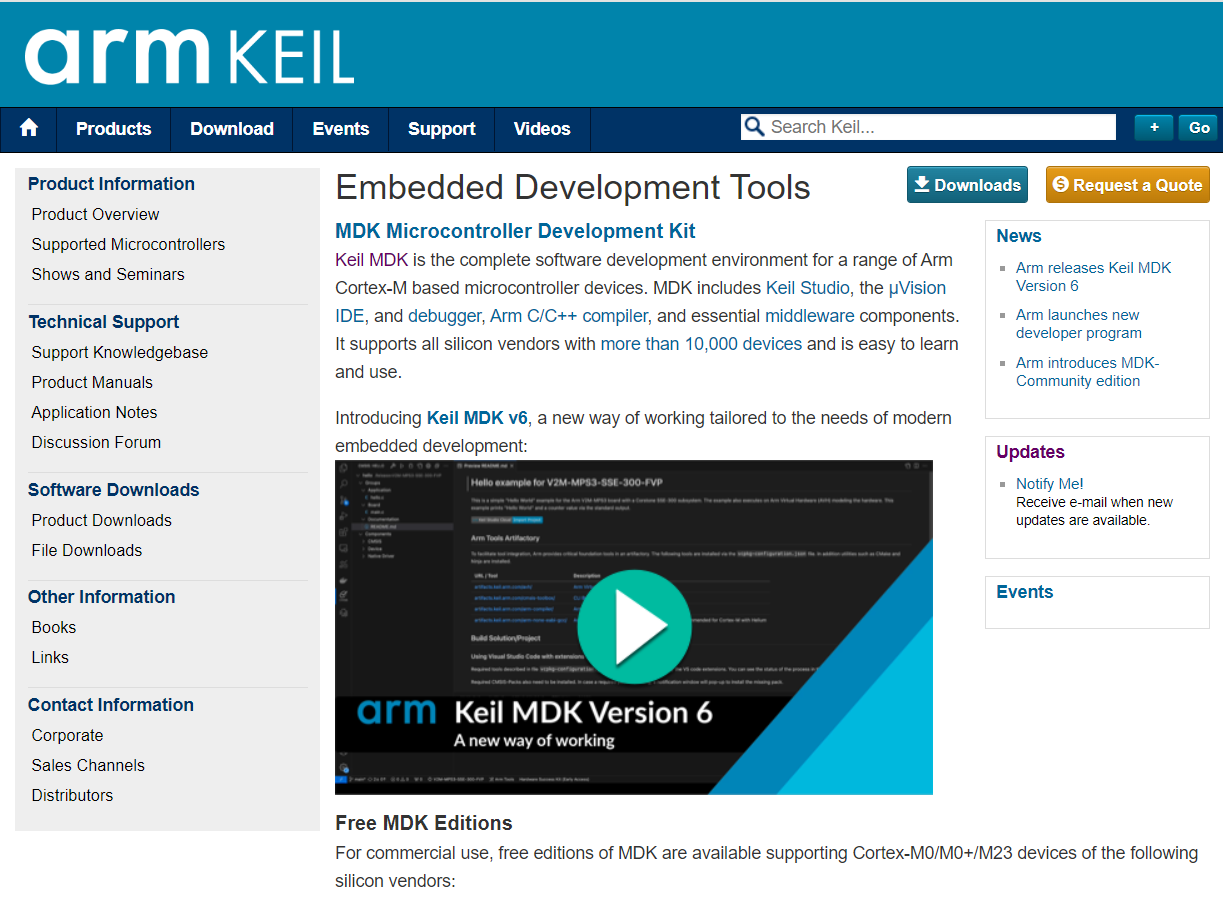Focus the Search Keil input field
Screen dimensions: 1223x905
click(x=940, y=127)
